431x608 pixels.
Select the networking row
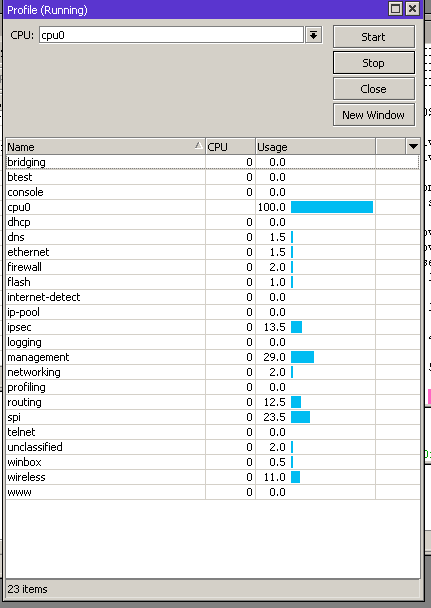[x=213, y=372]
